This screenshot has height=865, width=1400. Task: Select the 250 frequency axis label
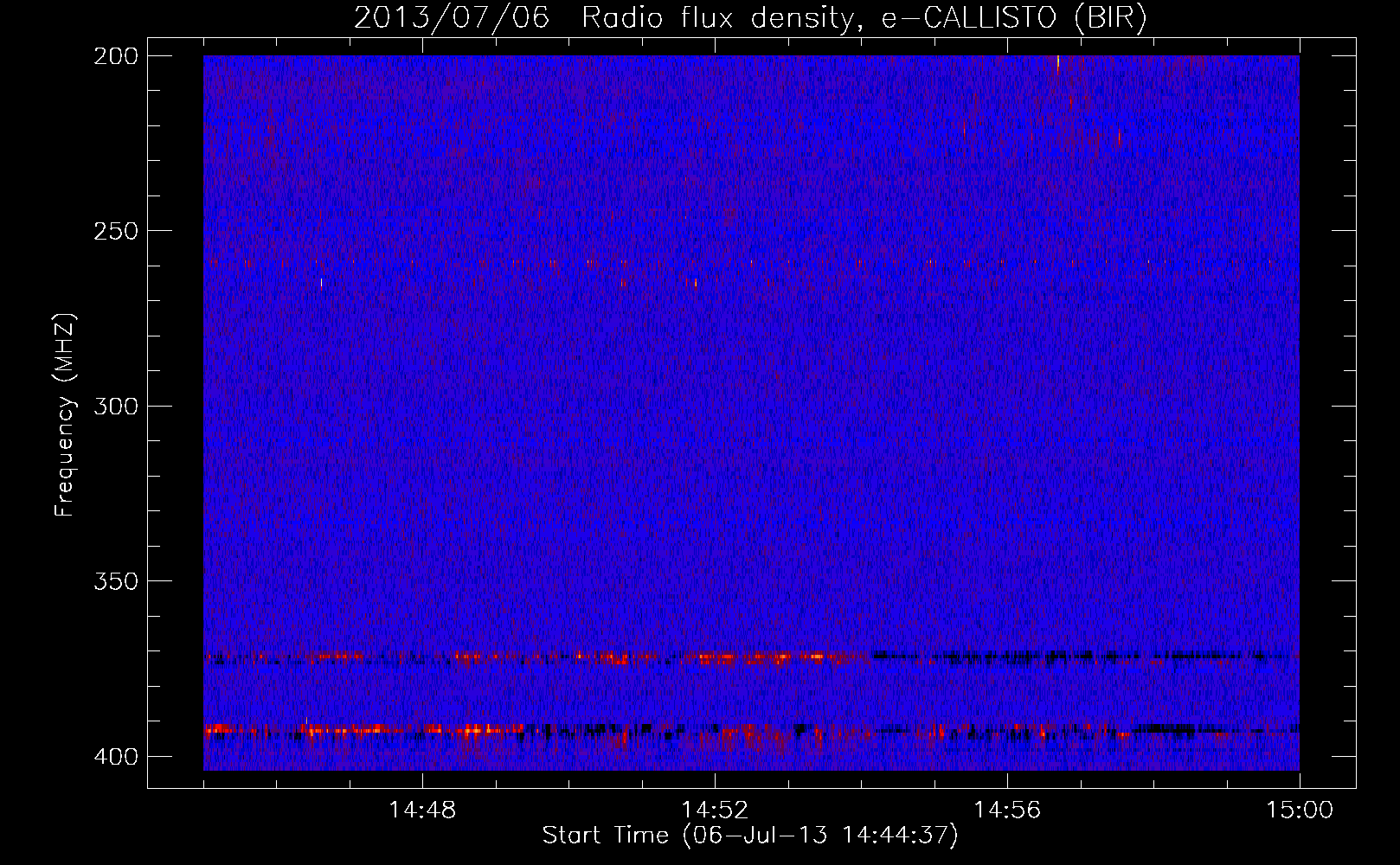115,231
